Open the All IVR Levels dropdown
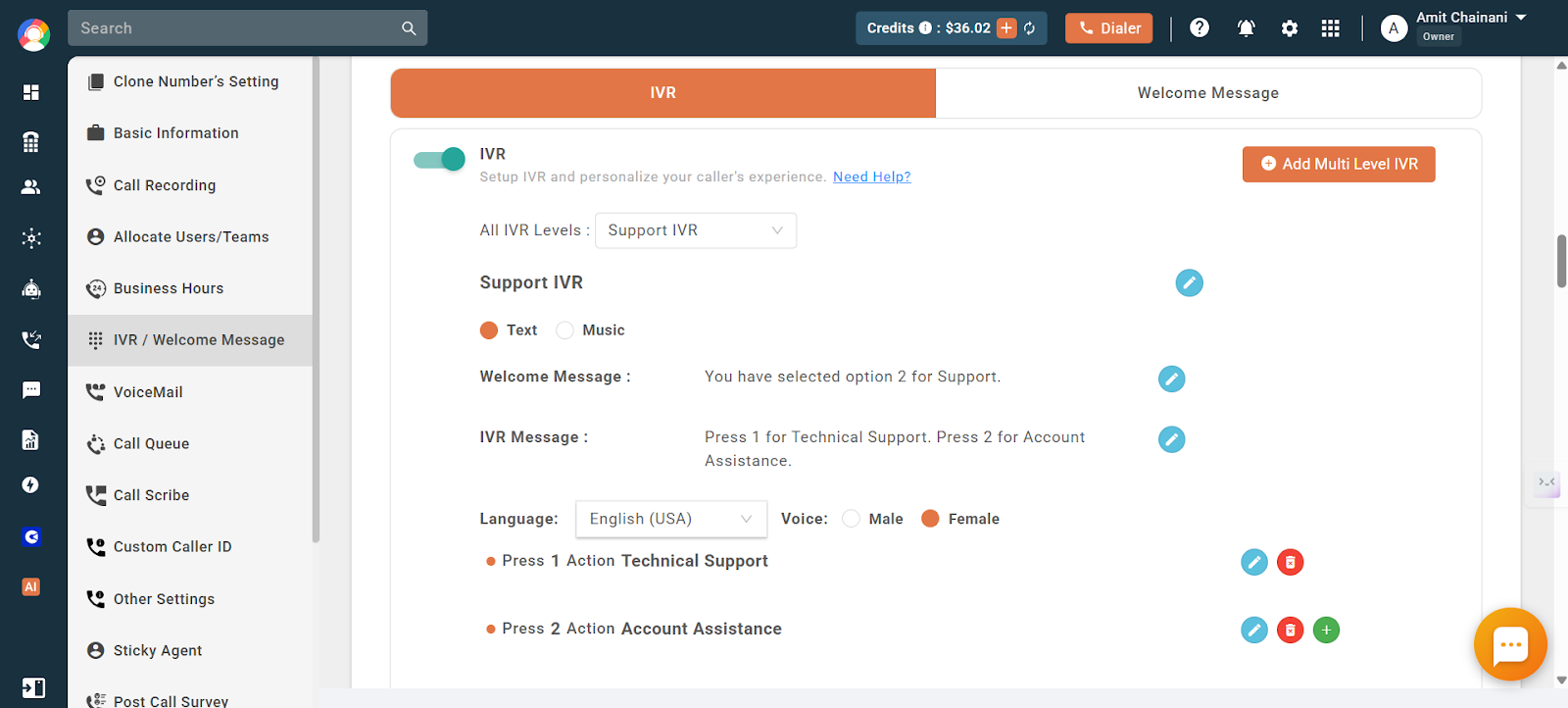Viewport: 1568px width, 708px height. [696, 230]
